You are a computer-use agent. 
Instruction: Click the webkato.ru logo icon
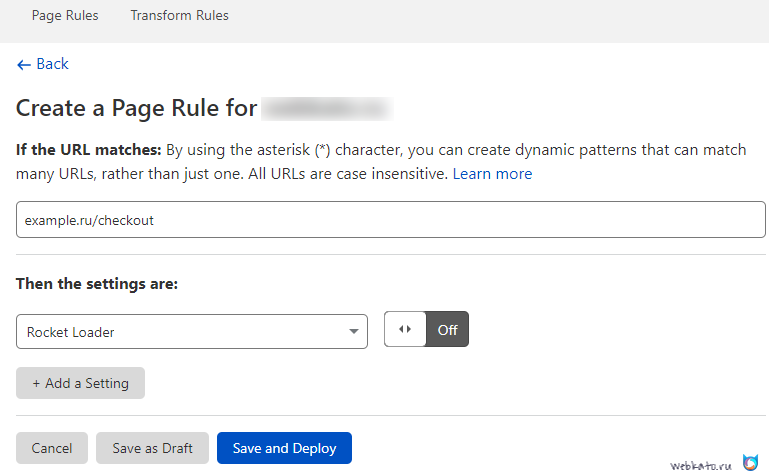click(x=750, y=464)
